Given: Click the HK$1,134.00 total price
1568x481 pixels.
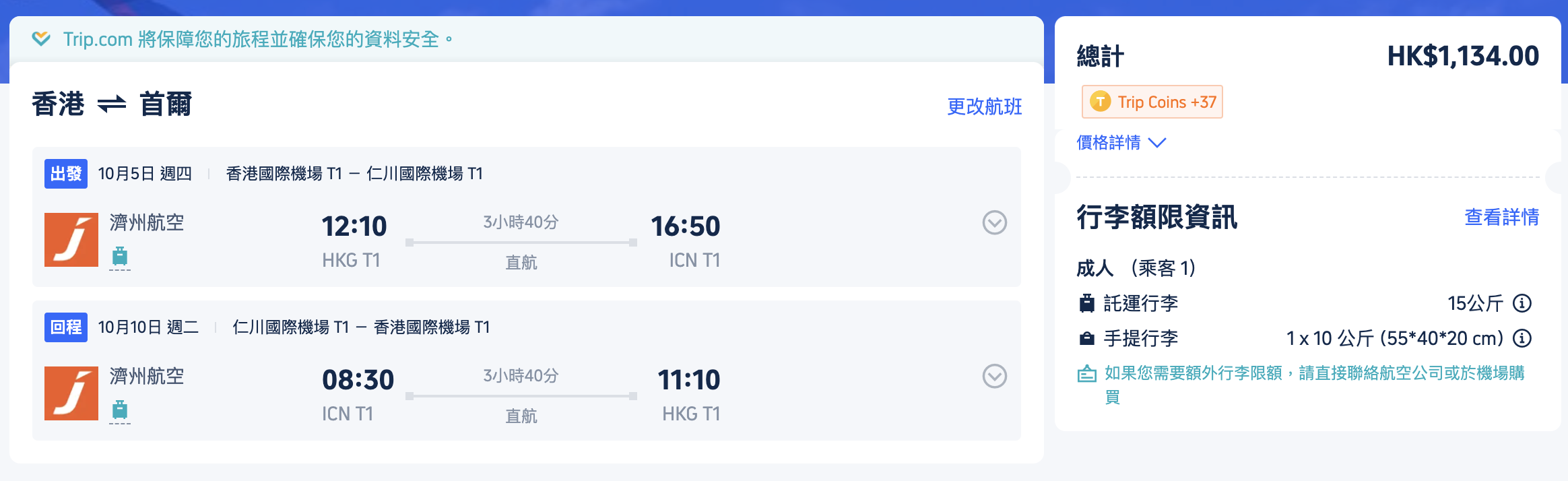Looking at the screenshot, I should pos(1463,56).
